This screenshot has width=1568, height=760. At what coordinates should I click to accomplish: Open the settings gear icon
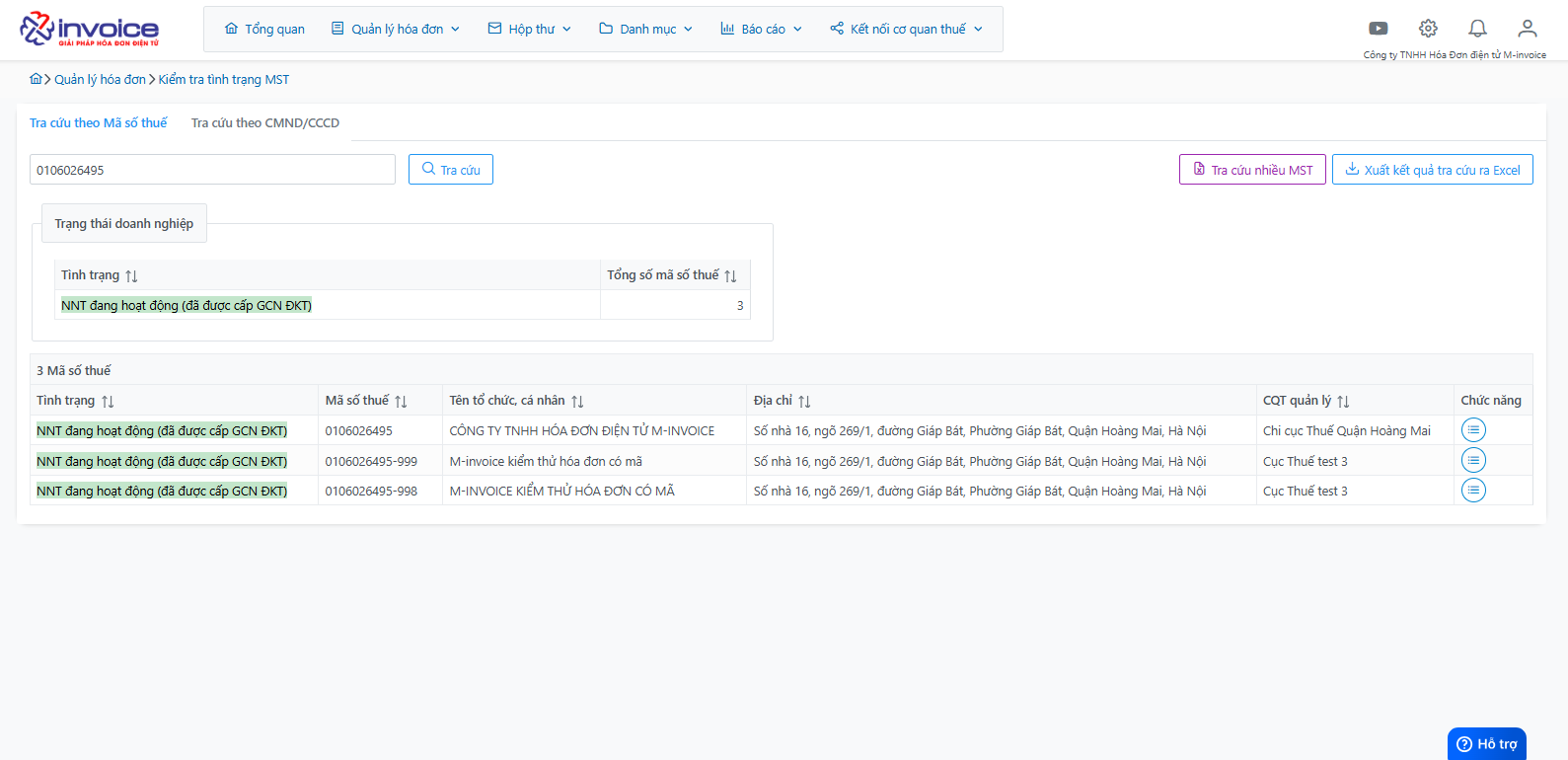click(1428, 29)
